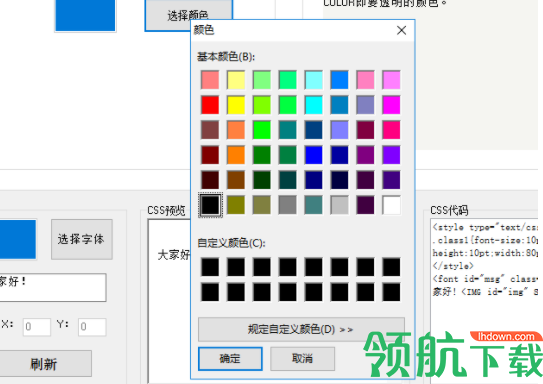Click the blue color preview at top left
The height and width of the screenshot is (384, 543).
click(85, 16)
